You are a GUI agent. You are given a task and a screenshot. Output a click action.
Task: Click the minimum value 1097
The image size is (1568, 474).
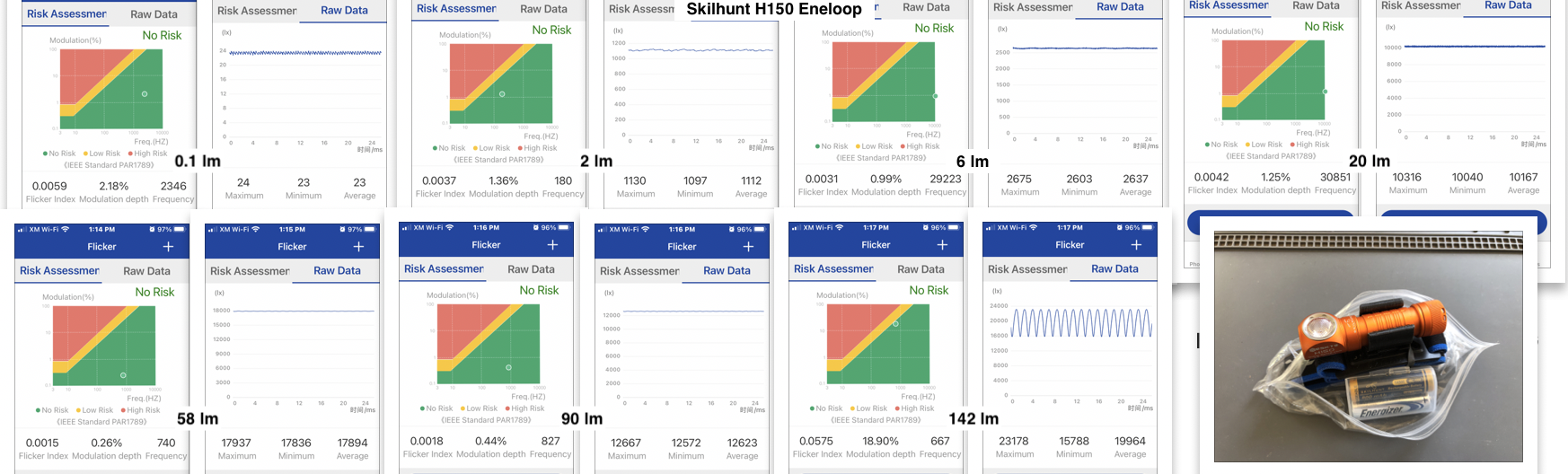(695, 180)
